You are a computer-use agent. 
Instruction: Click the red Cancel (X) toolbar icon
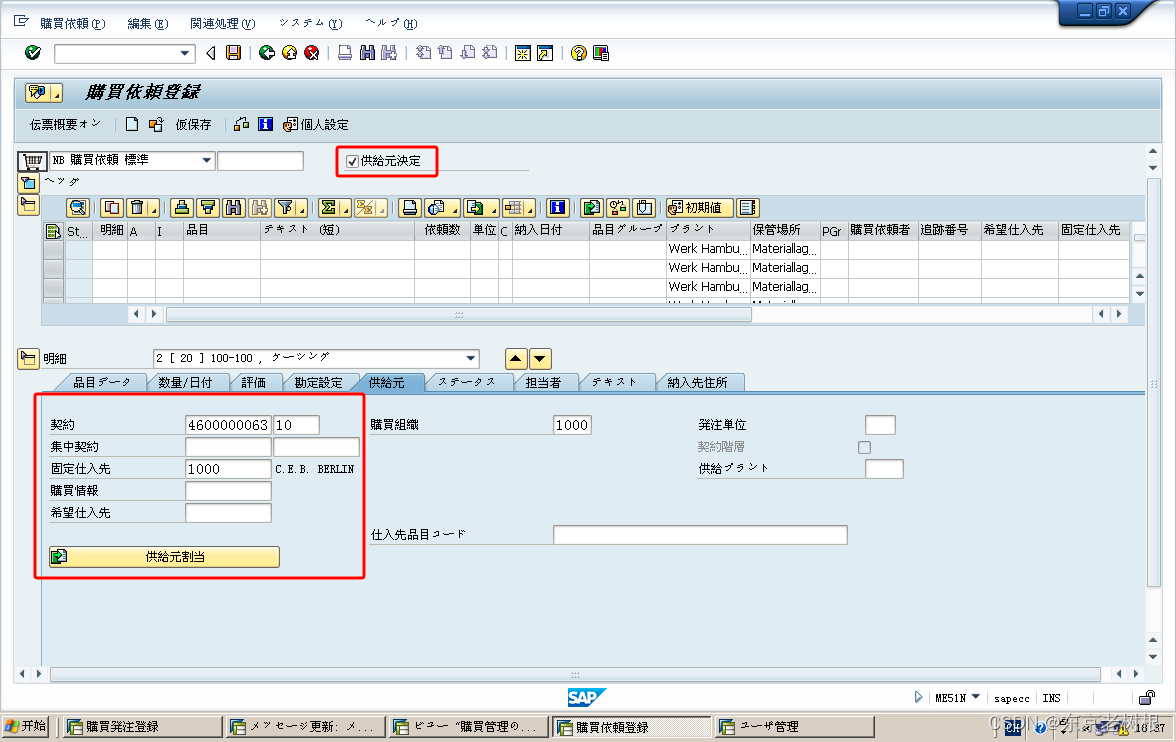pyautogui.click(x=311, y=53)
